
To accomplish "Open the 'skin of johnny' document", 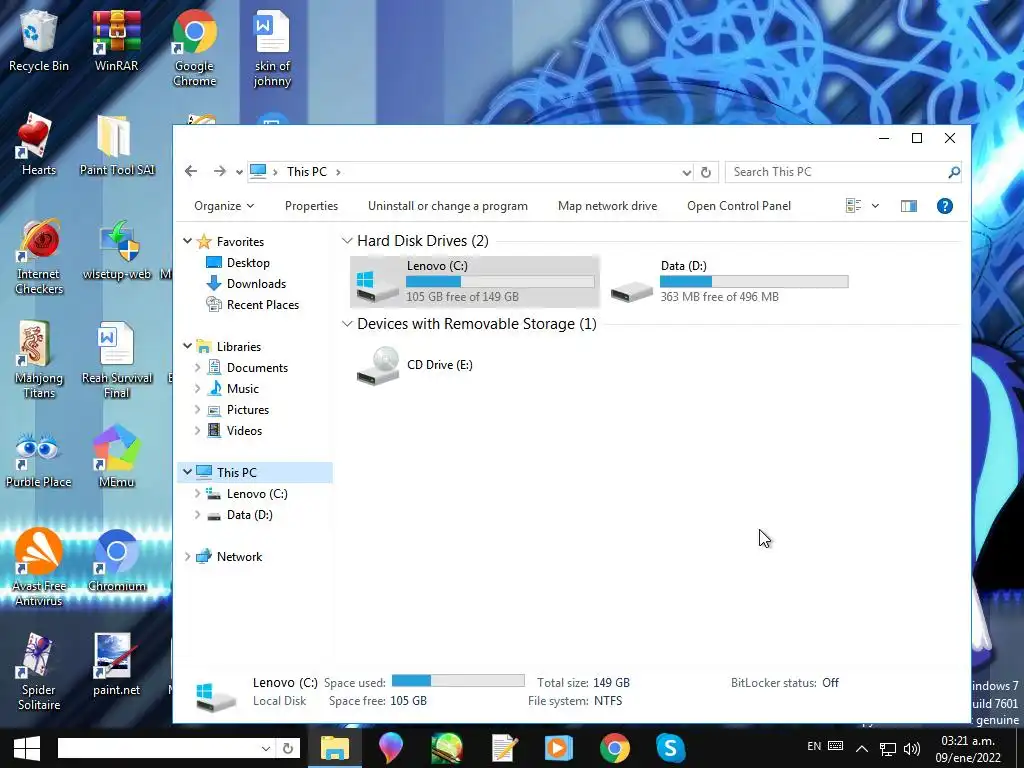I will click(272, 48).
